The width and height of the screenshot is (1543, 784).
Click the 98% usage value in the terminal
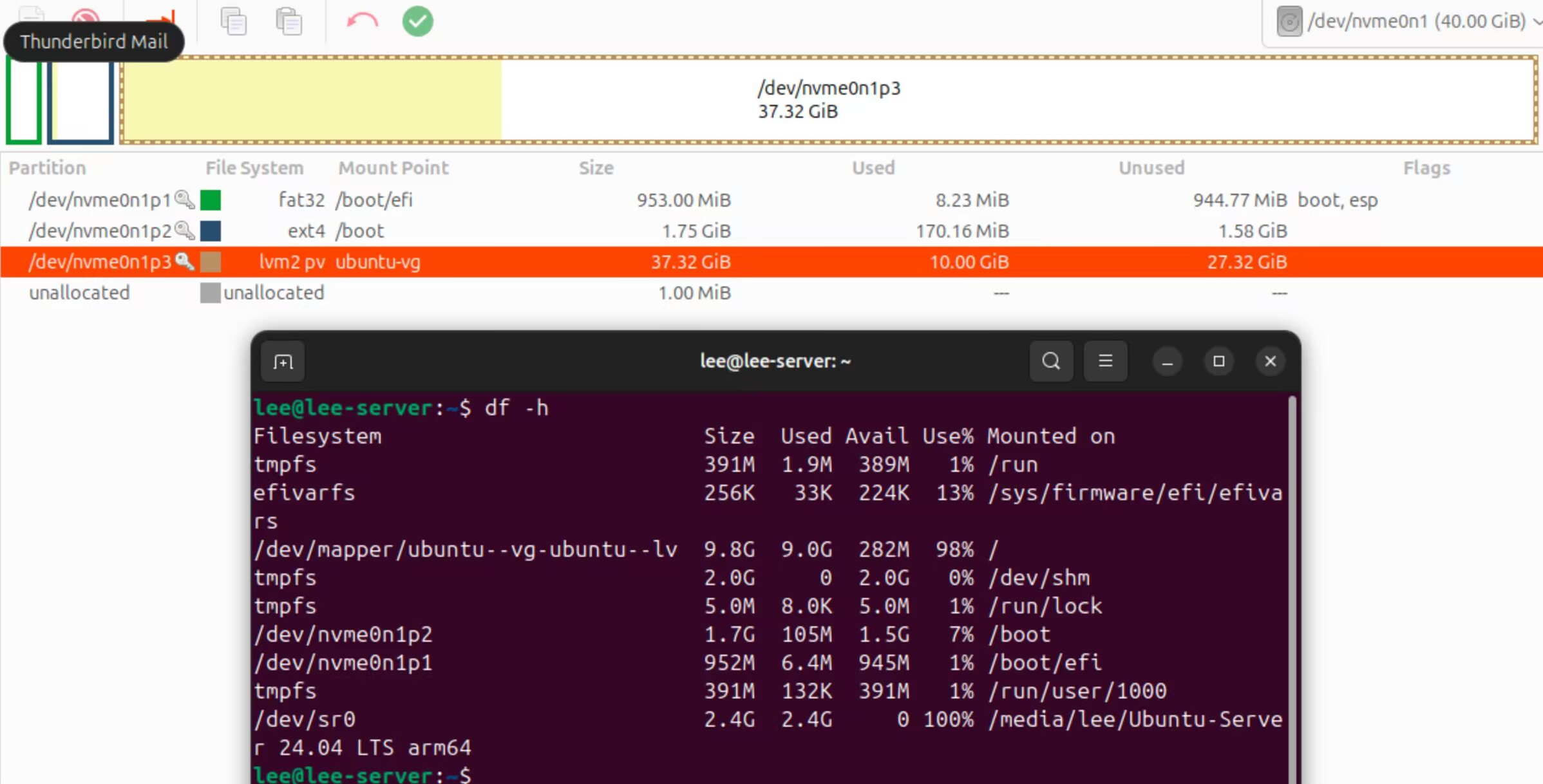[954, 549]
